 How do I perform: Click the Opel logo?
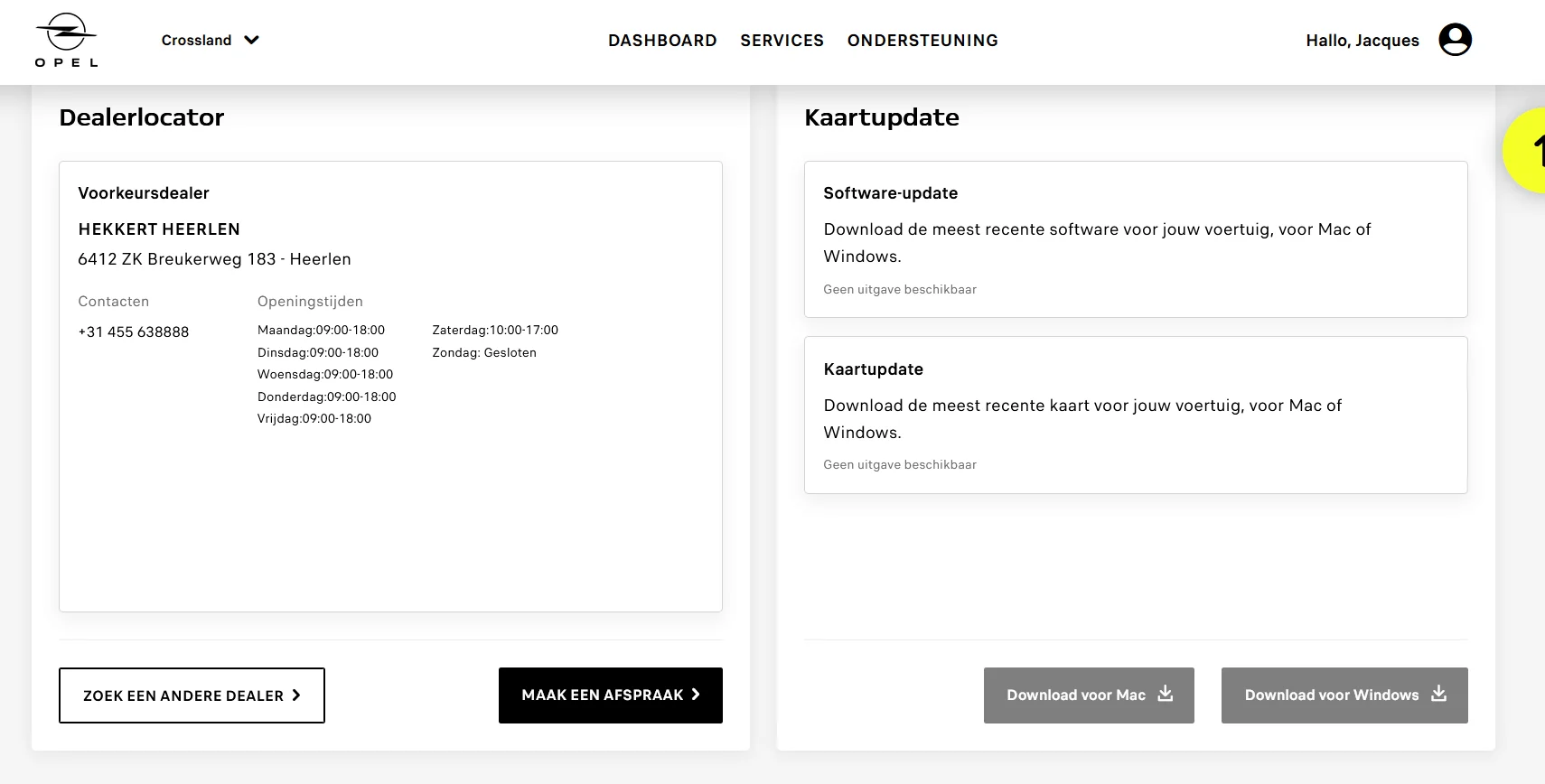66,41
